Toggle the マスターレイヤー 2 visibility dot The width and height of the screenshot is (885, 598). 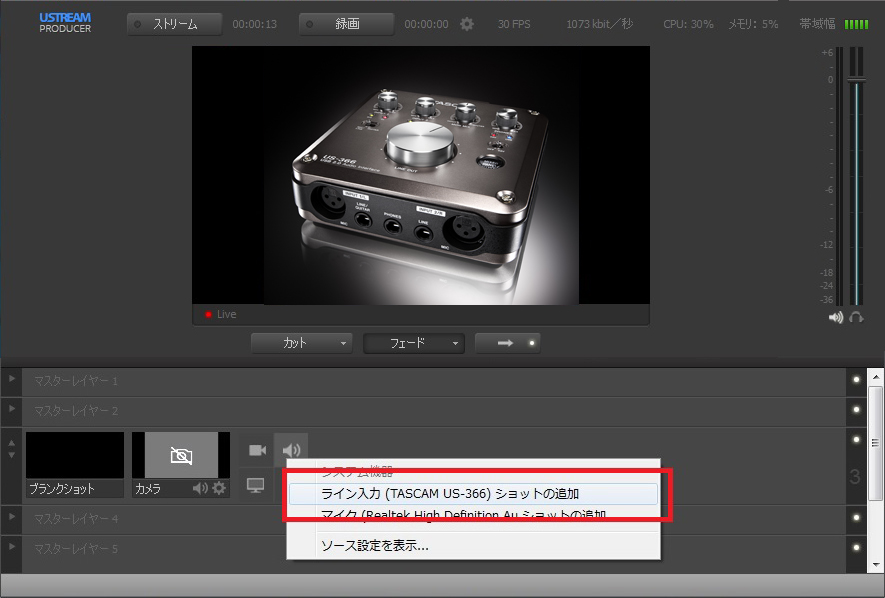tap(856, 410)
